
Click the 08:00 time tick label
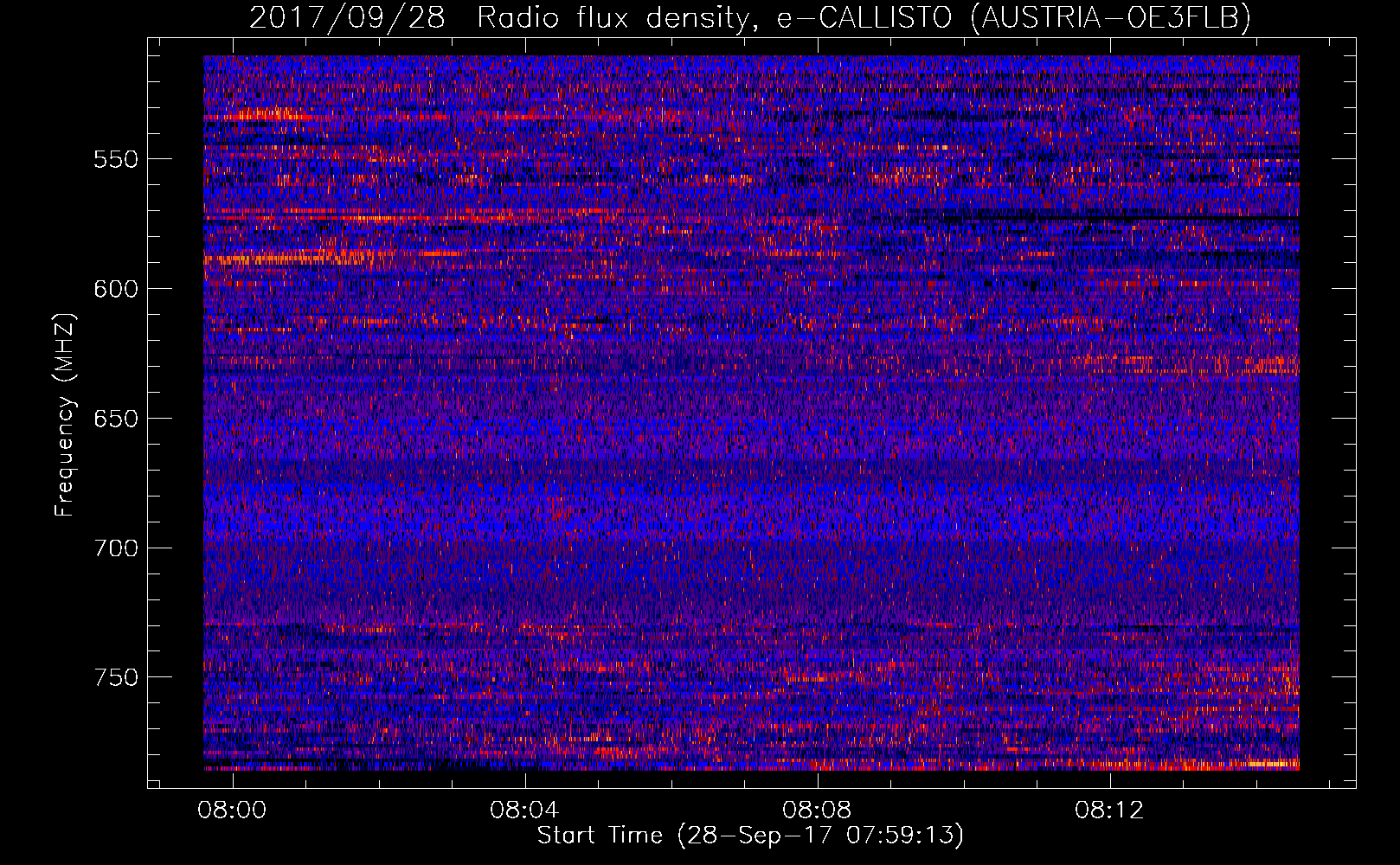point(232,811)
